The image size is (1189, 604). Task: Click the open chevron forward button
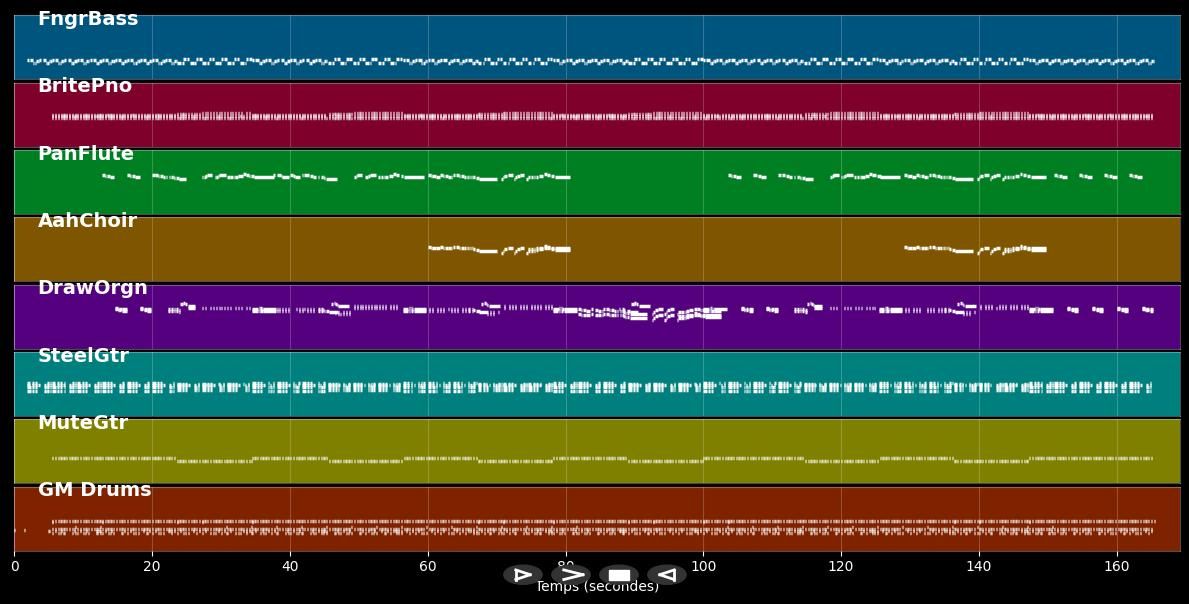(570, 575)
